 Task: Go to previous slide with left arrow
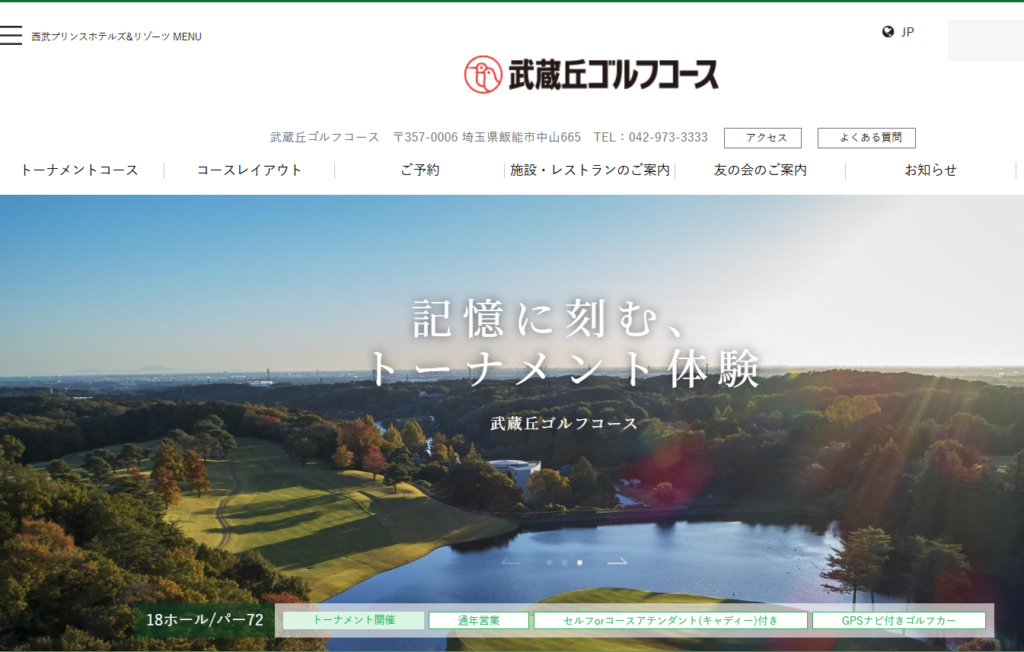511,562
